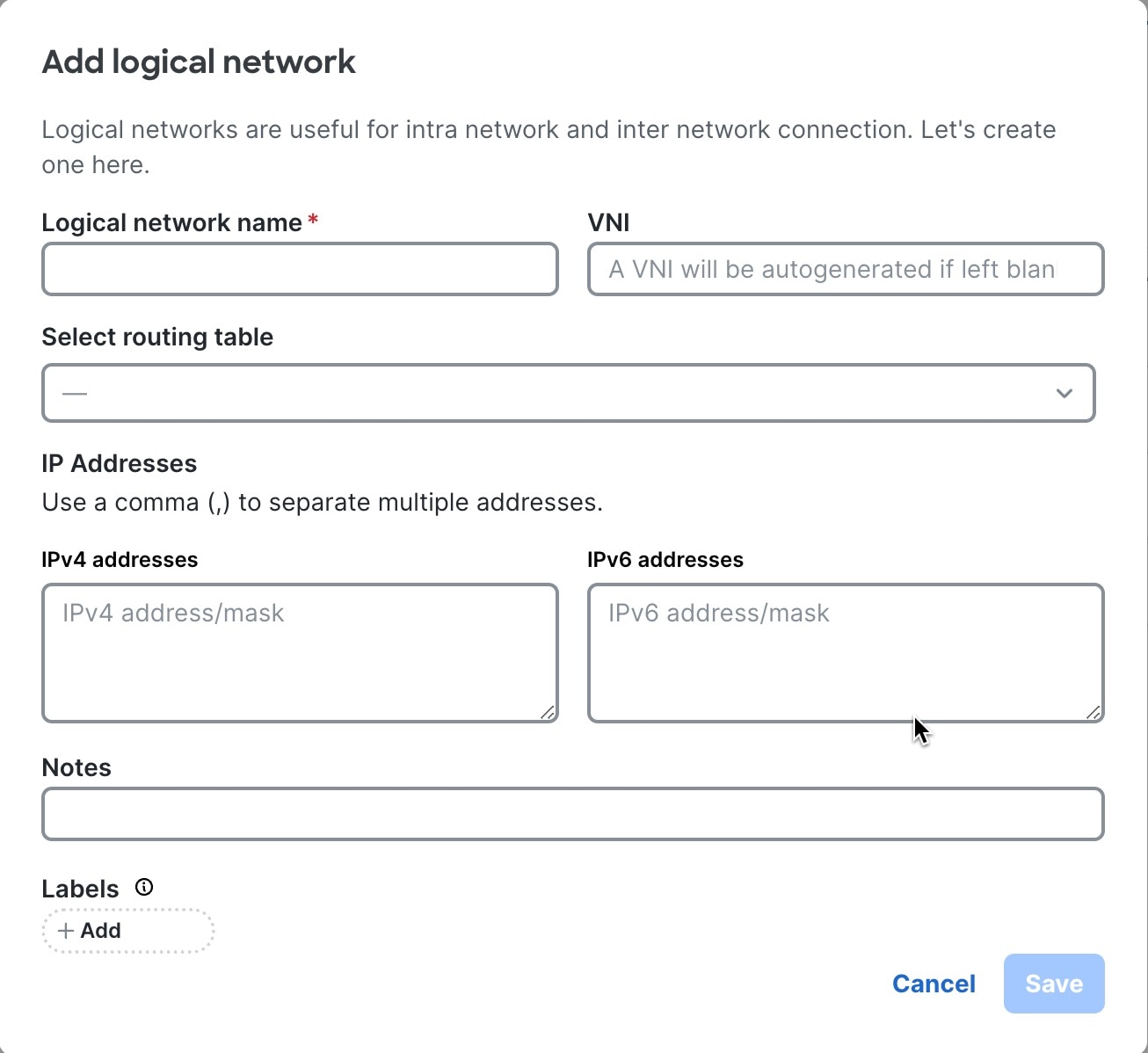Add a new label with + Add
1148x1053 pixels.
[127, 931]
